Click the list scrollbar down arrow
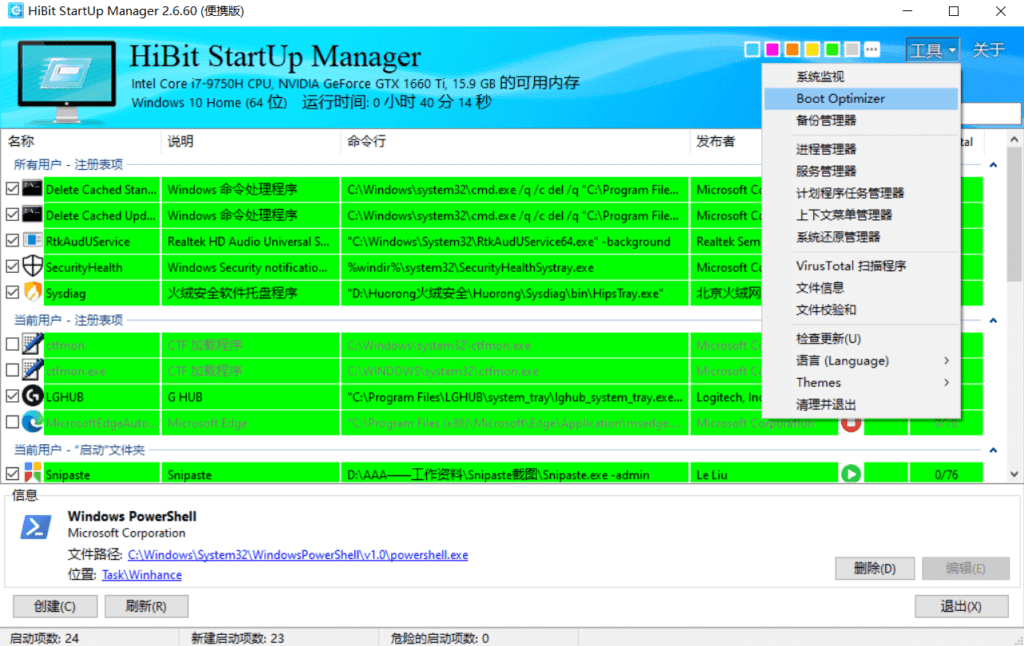 pos(1014,475)
